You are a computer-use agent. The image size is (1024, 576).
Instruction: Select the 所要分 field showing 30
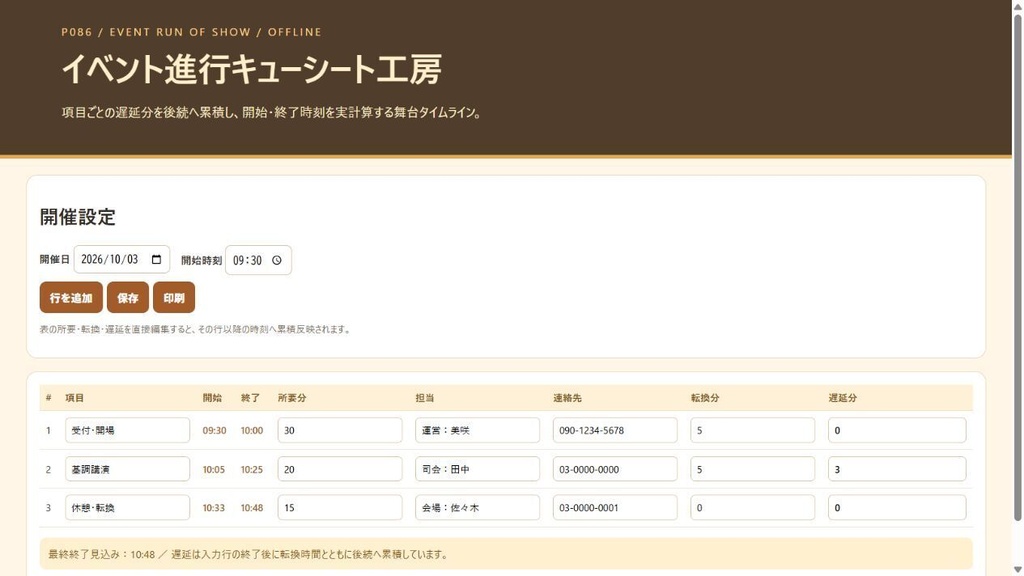click(x=340, y=430)
